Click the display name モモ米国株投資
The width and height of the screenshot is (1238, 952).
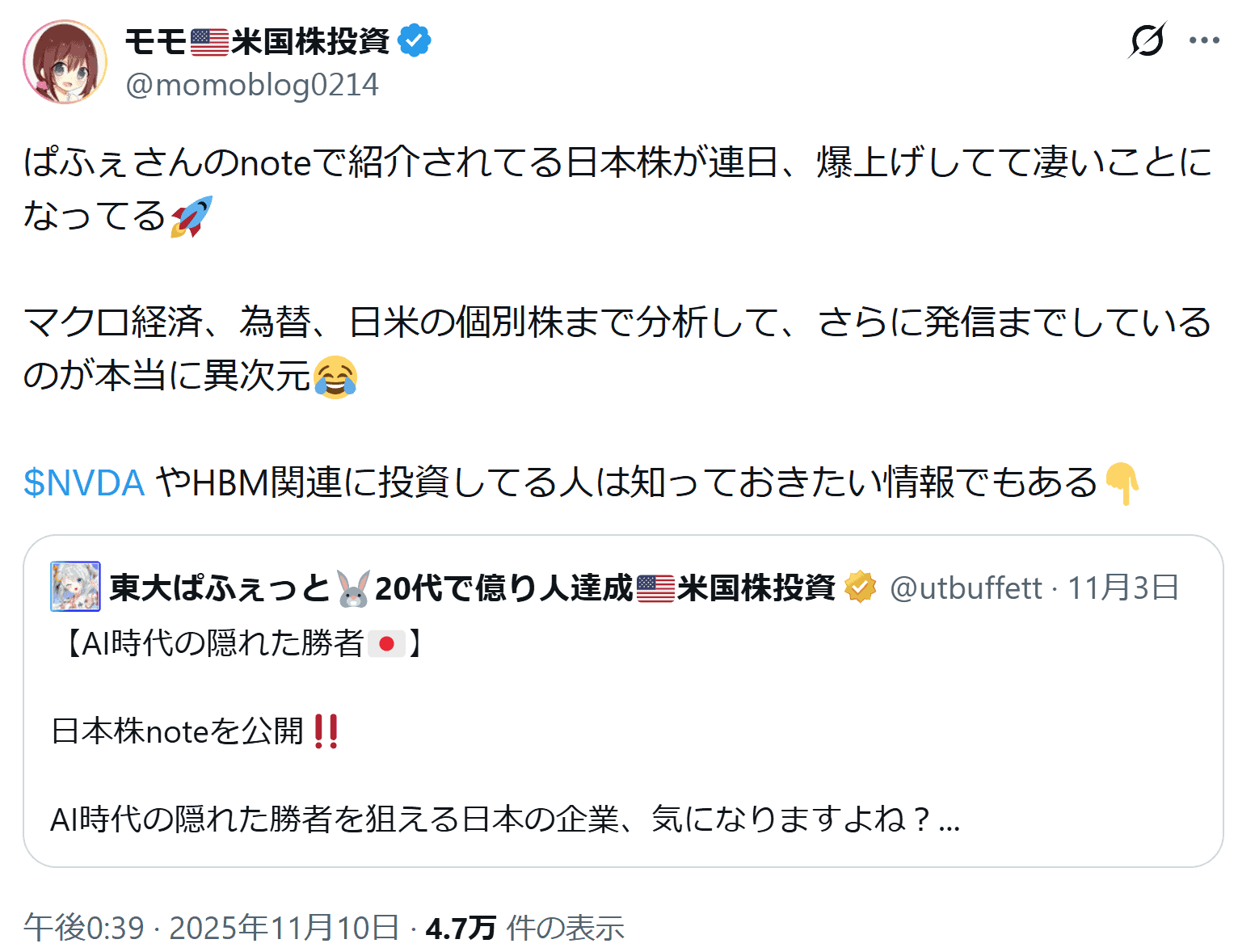coord(257,41)
